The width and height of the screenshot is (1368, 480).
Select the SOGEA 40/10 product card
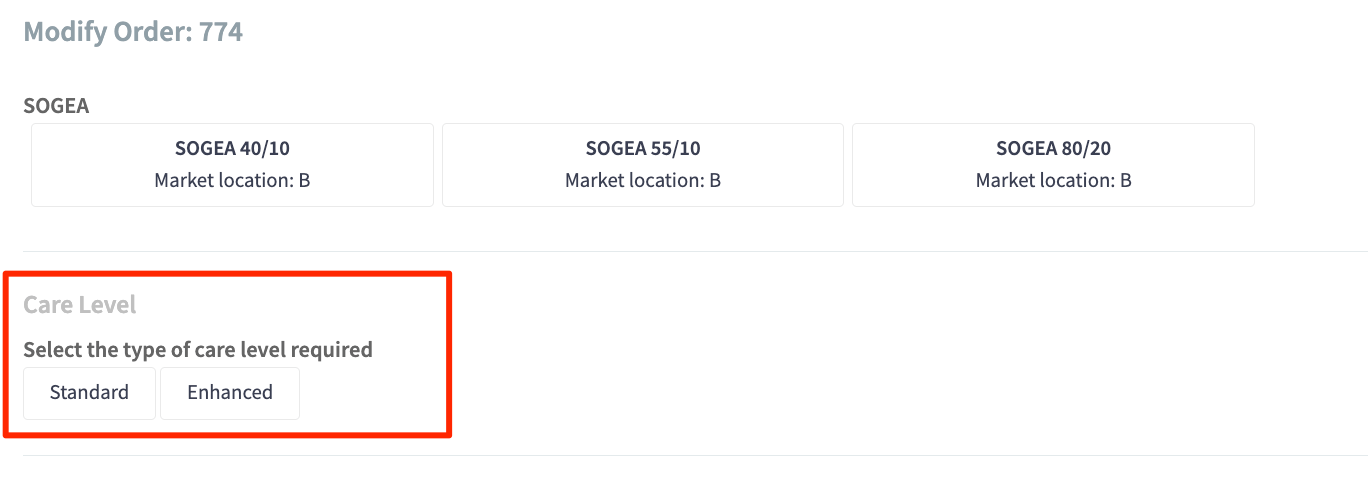click(x=232, y=165)
